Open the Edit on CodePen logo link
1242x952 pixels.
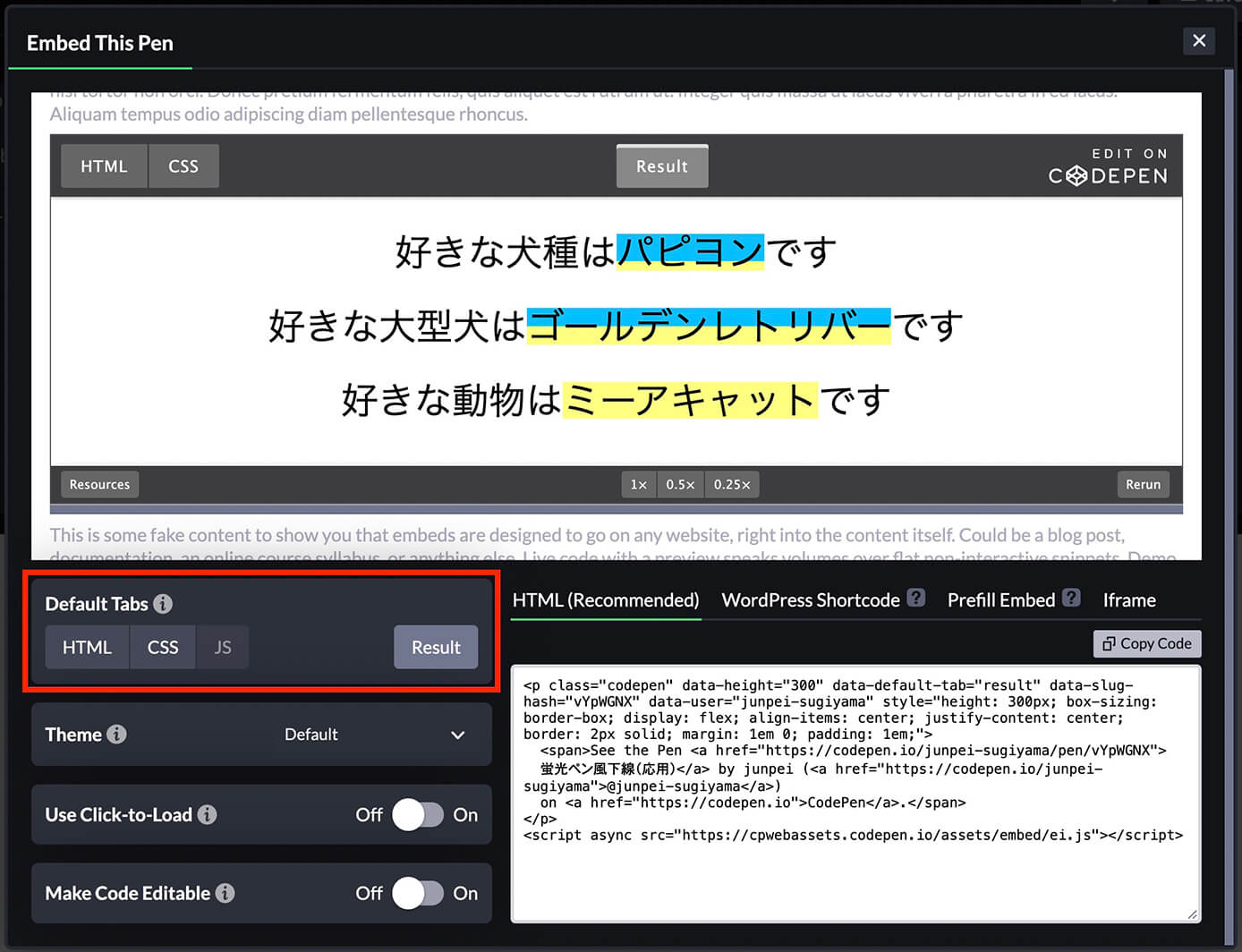point(1108,166)
